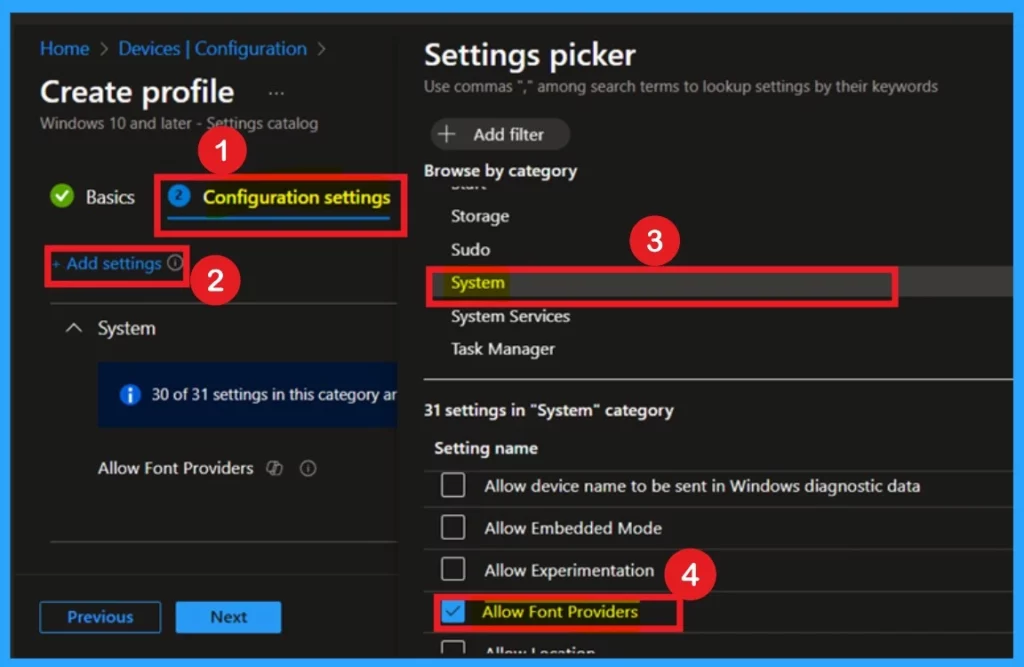Click Allow Font Providers in the left pane
The width and height of the screenshot is (1024, 667).
tap(176, 468)
